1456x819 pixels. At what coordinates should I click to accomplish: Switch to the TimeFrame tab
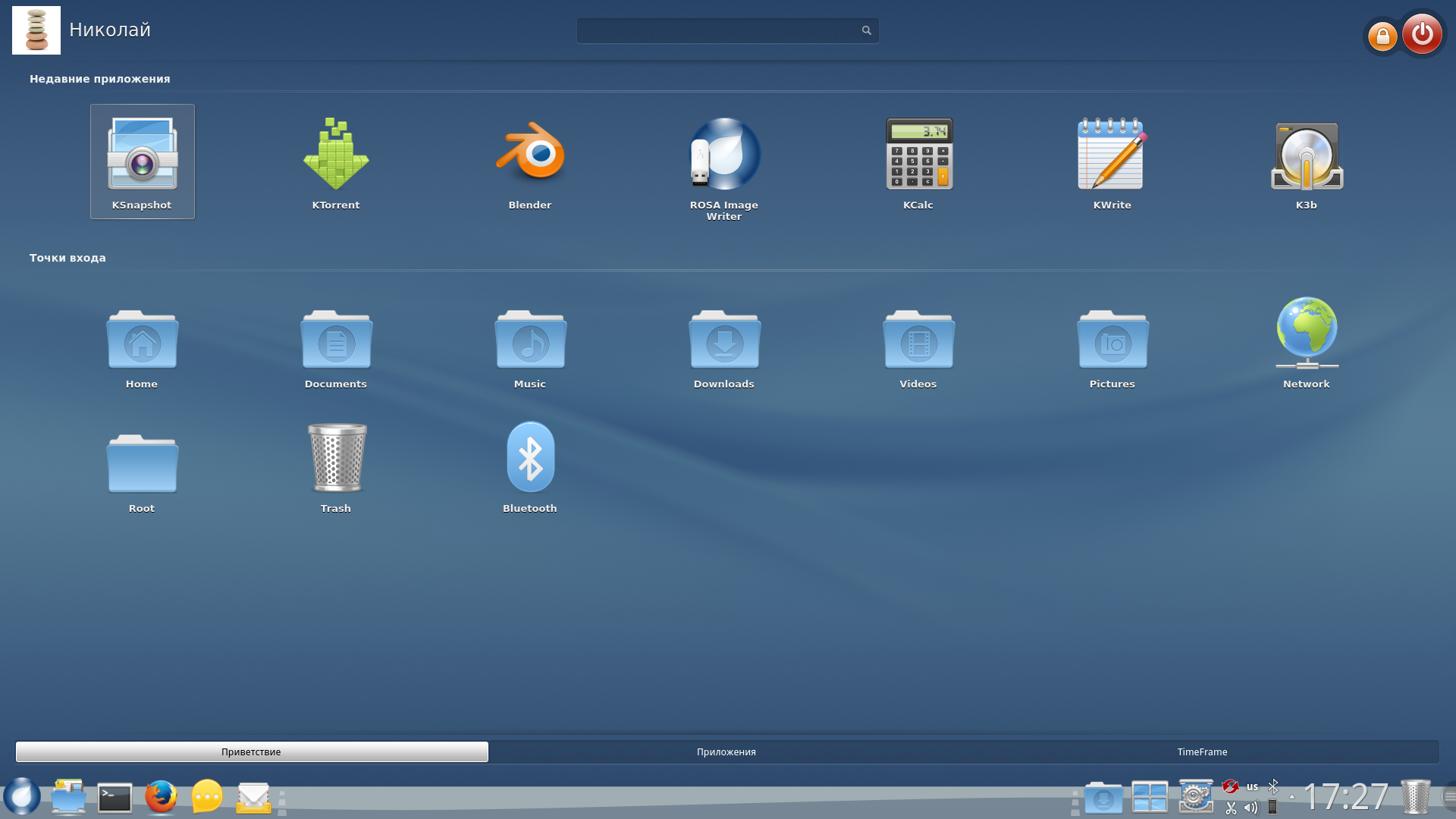pyautogui.click(x=1202, y=752)
